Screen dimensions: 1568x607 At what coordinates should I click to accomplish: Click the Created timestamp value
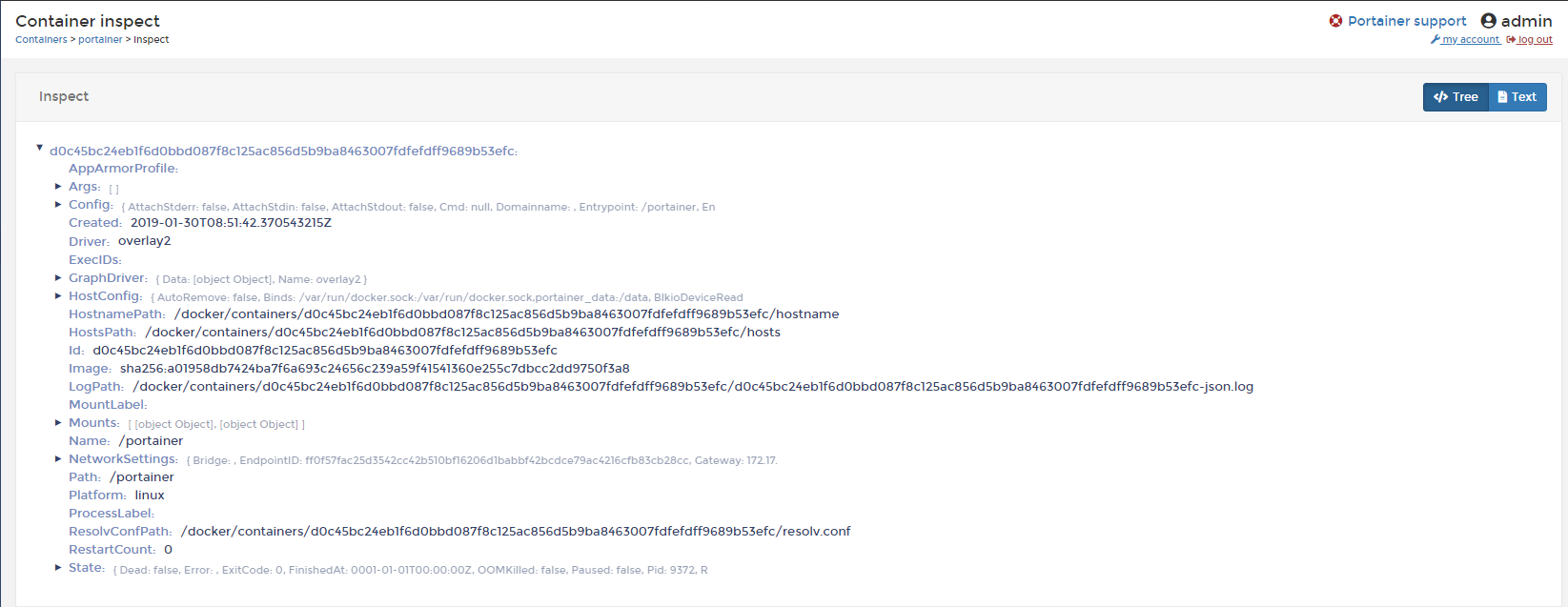pos(231,223)
